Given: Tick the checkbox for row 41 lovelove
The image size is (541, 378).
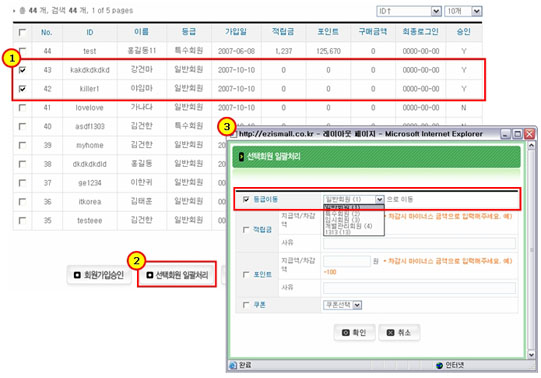Looking at the screenshot, I should click(x=22, y=108).
